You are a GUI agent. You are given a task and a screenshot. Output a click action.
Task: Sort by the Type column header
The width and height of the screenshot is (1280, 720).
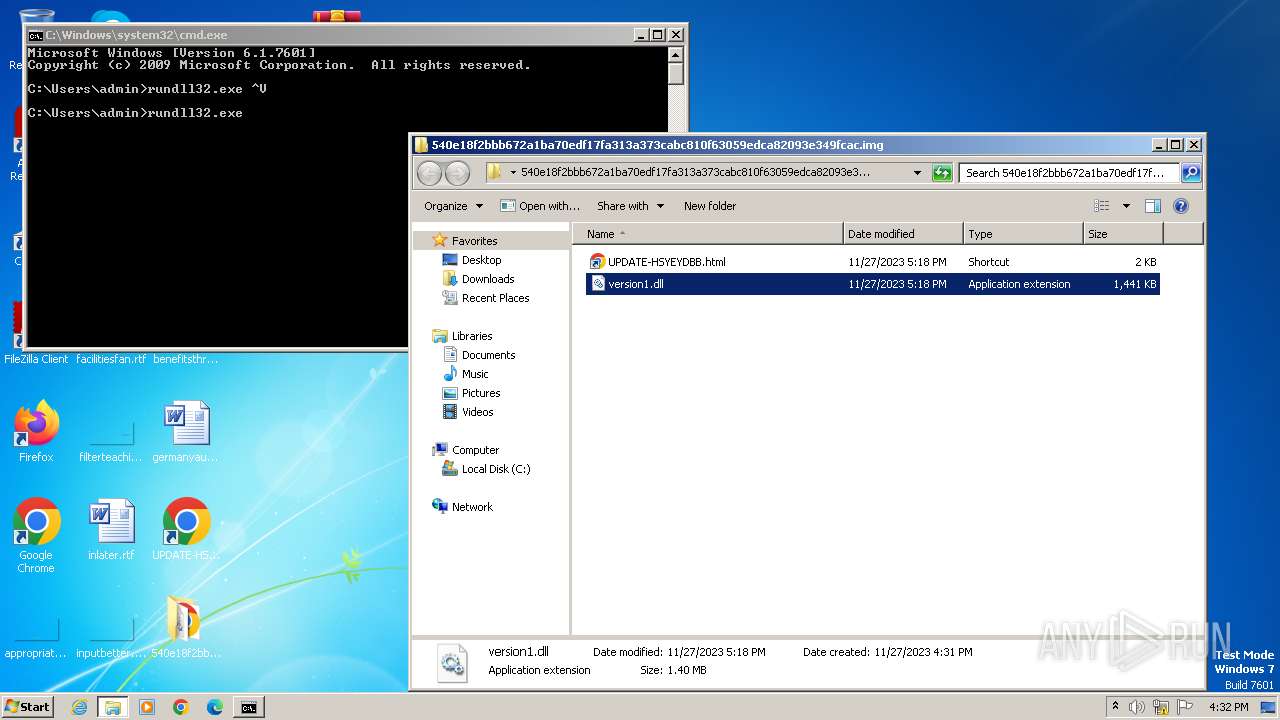click(1023, 234)
